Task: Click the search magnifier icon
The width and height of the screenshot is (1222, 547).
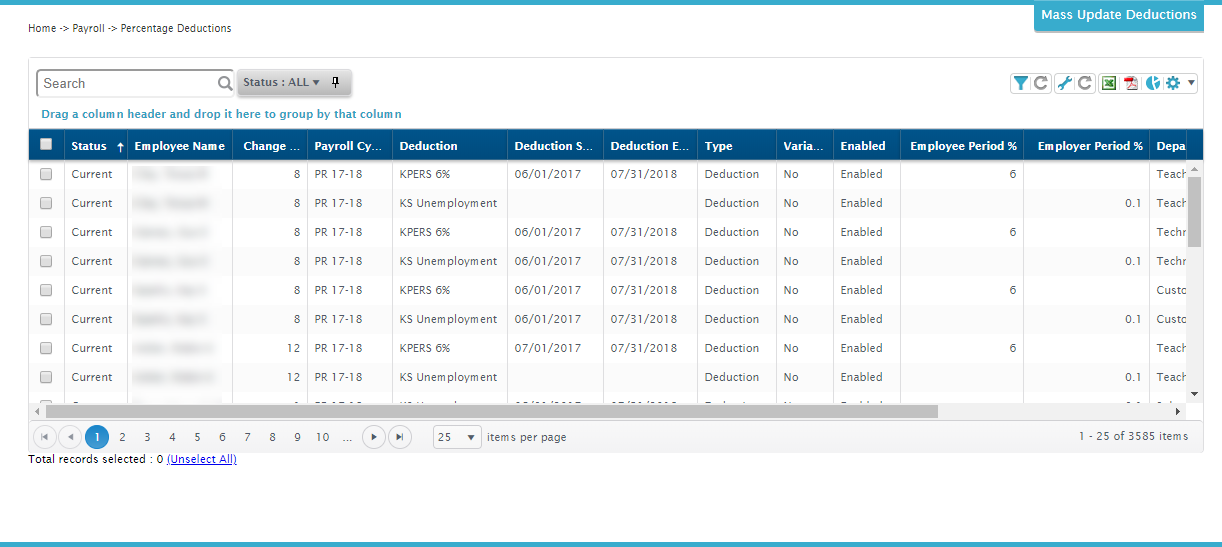Action: (x=225, y=83)
